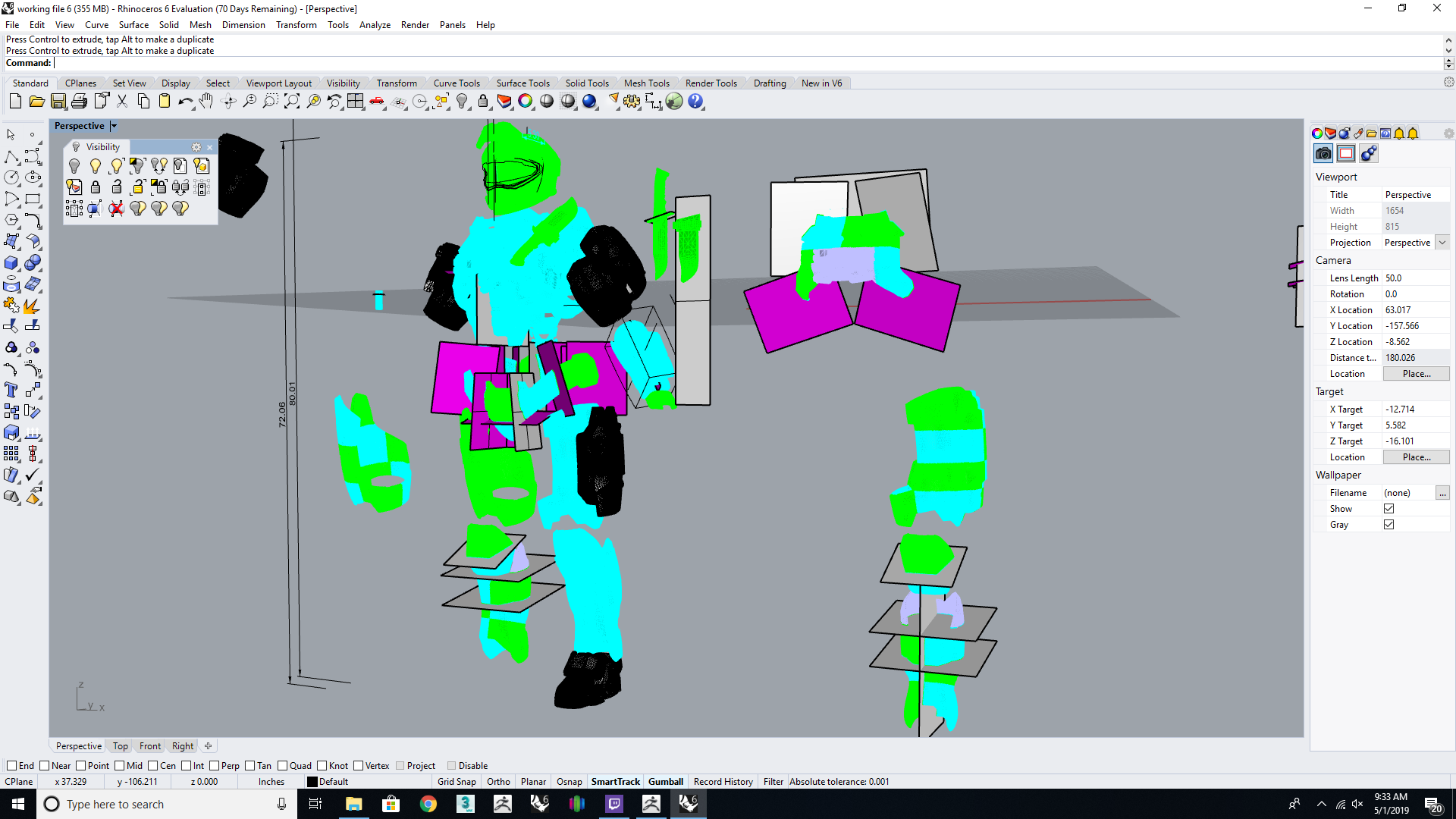This screenshot has width=1456, height=819.
Task: Click the Save file icon
Action: [58, 102]
